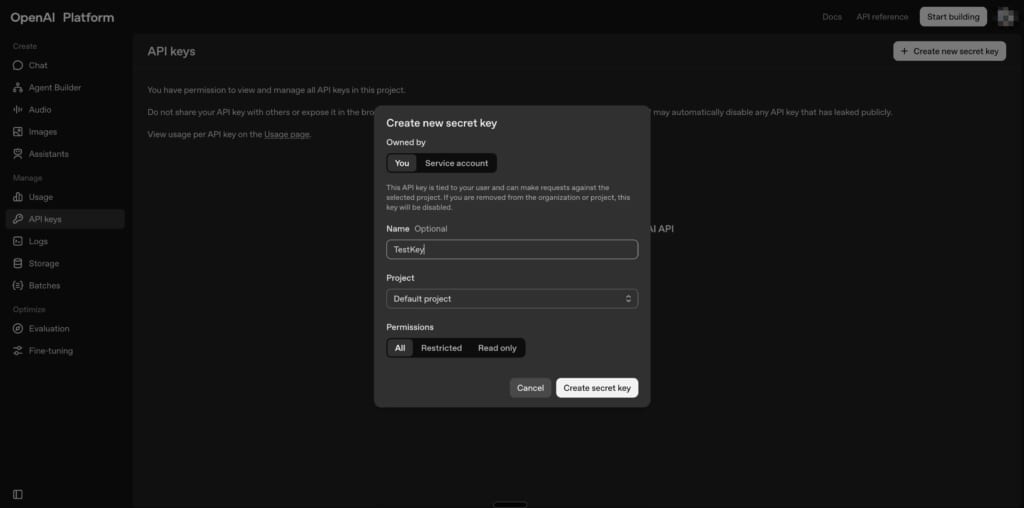
Task: Collapse the sidebar with the panel icon
Action: pos(18,494)
